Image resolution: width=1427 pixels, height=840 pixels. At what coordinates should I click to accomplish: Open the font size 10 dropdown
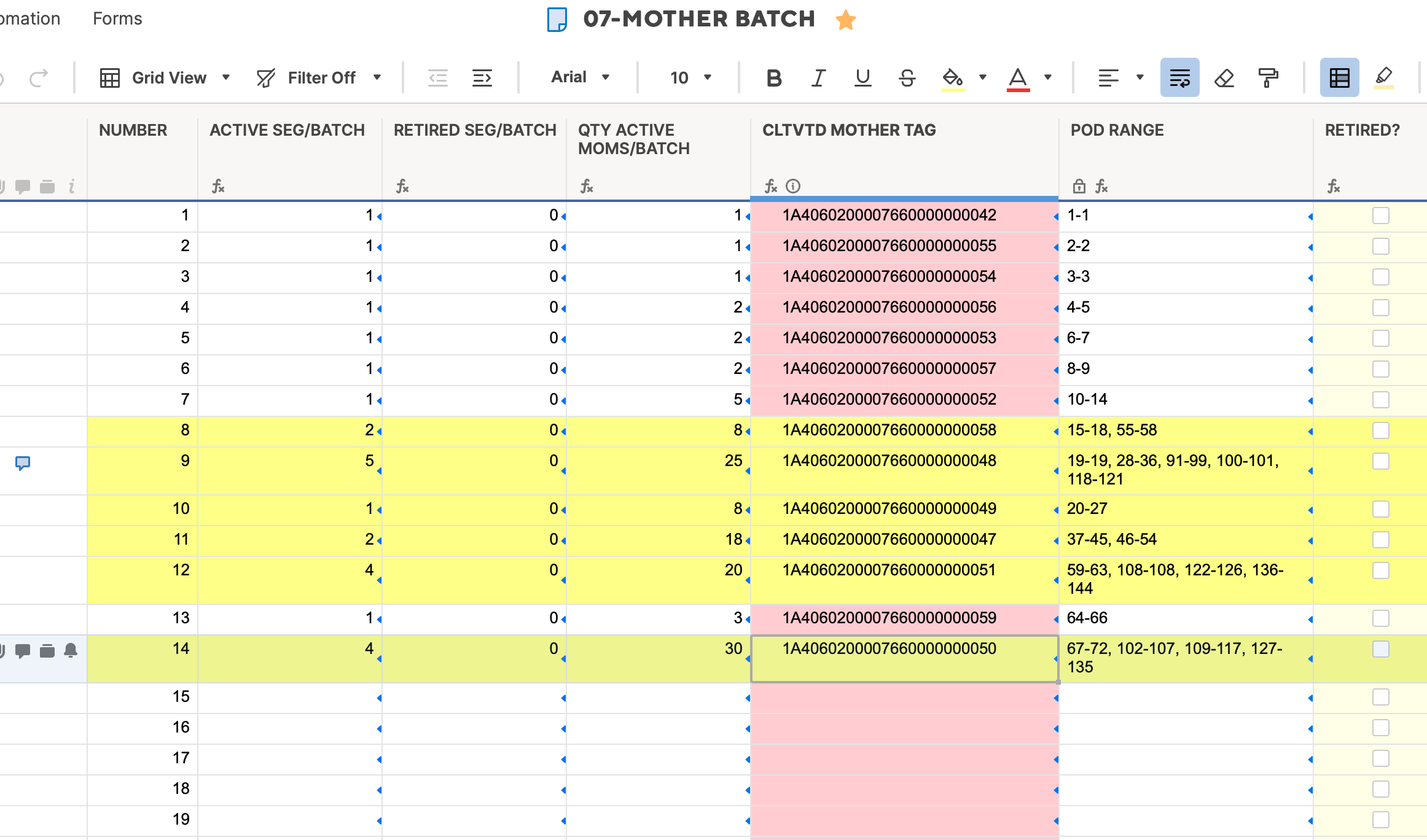tap(690, 77)
